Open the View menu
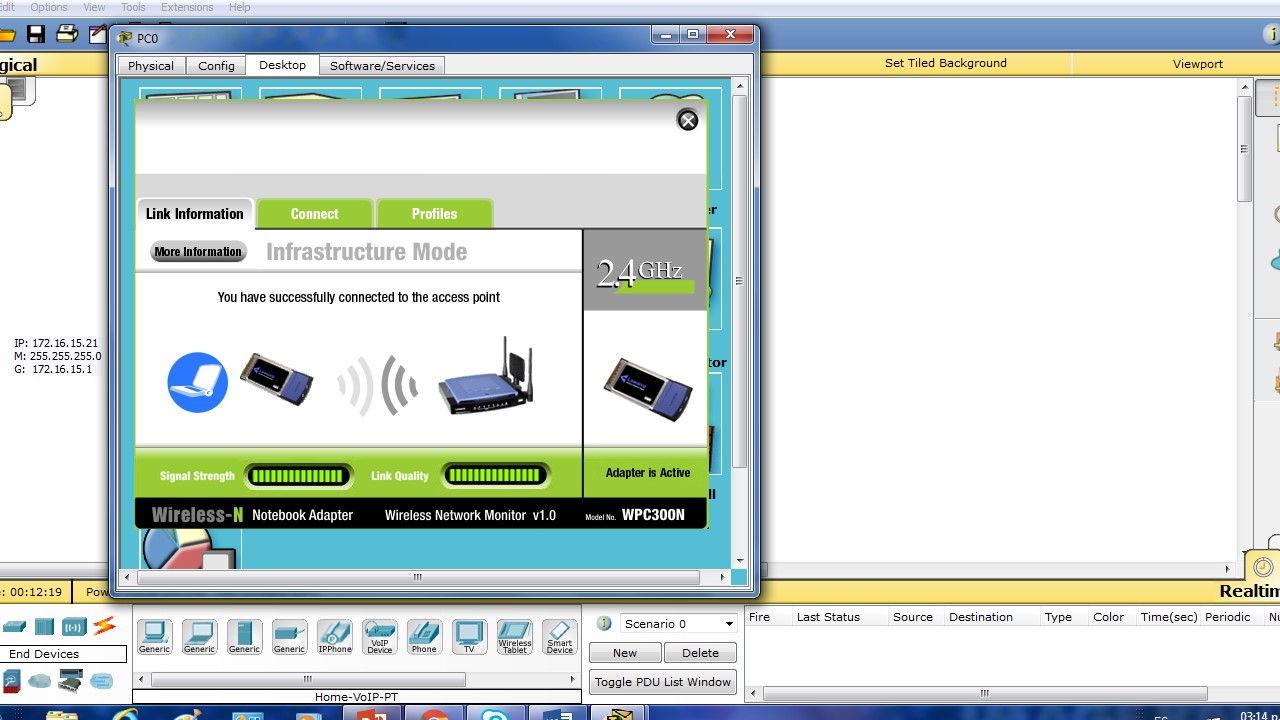The height and width of the screenshot is (720, 1280). [94, 7]
